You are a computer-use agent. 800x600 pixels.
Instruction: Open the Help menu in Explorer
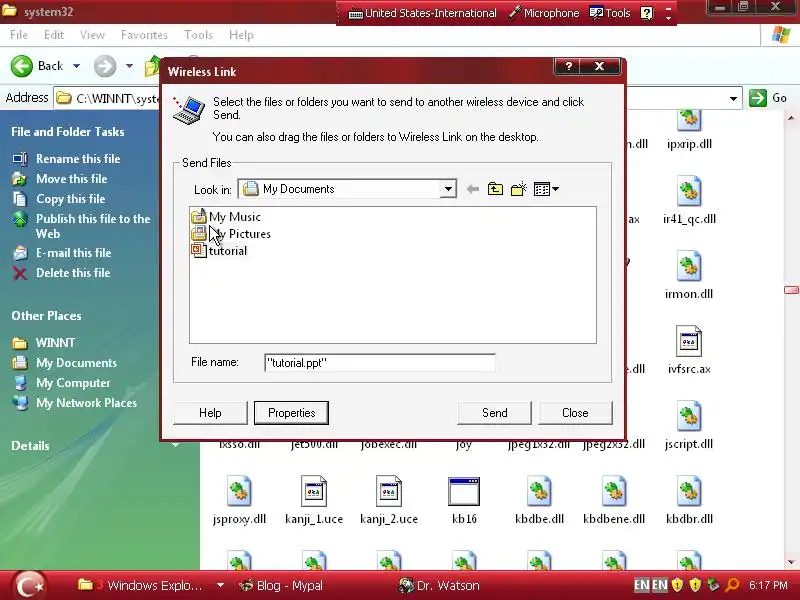[241, 35]
